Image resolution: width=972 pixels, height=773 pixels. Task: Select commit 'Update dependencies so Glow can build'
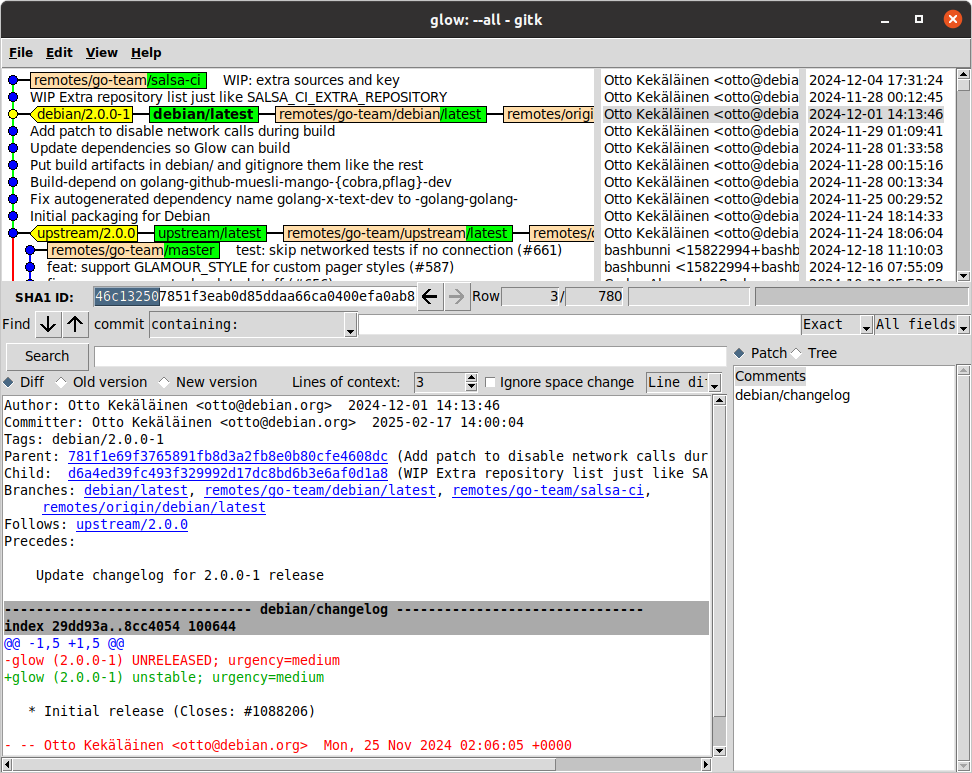point(160,149)
